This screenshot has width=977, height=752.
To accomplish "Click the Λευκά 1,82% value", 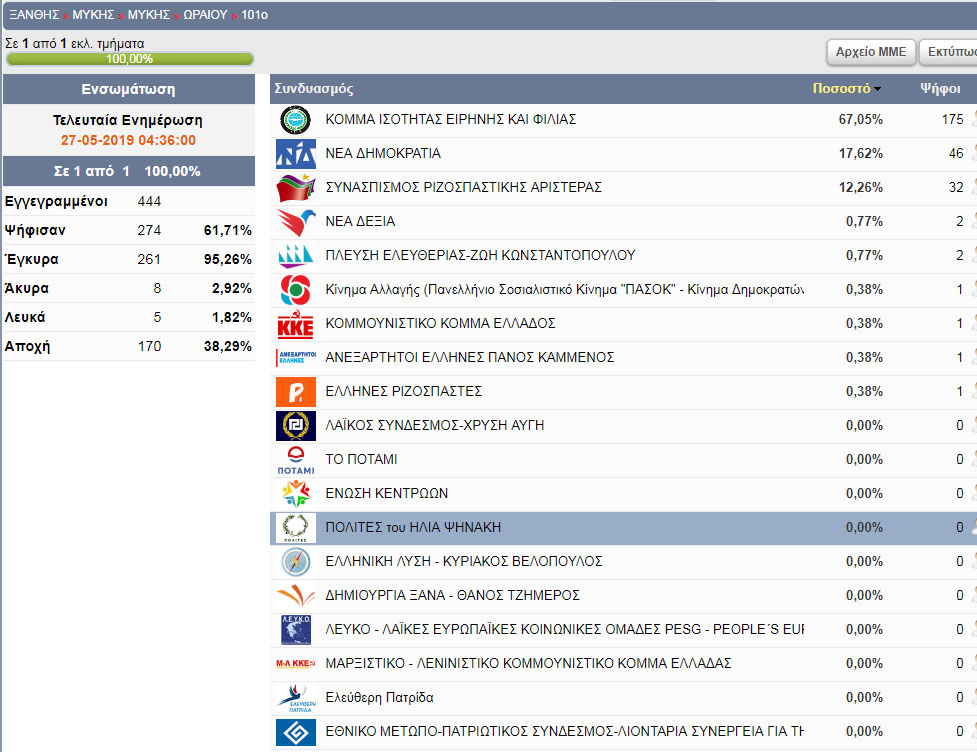I will coord(231,317).
